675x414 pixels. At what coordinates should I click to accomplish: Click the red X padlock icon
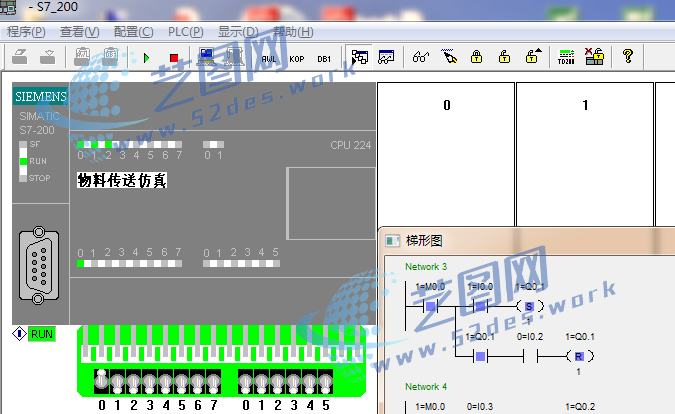tap(594, 56)
